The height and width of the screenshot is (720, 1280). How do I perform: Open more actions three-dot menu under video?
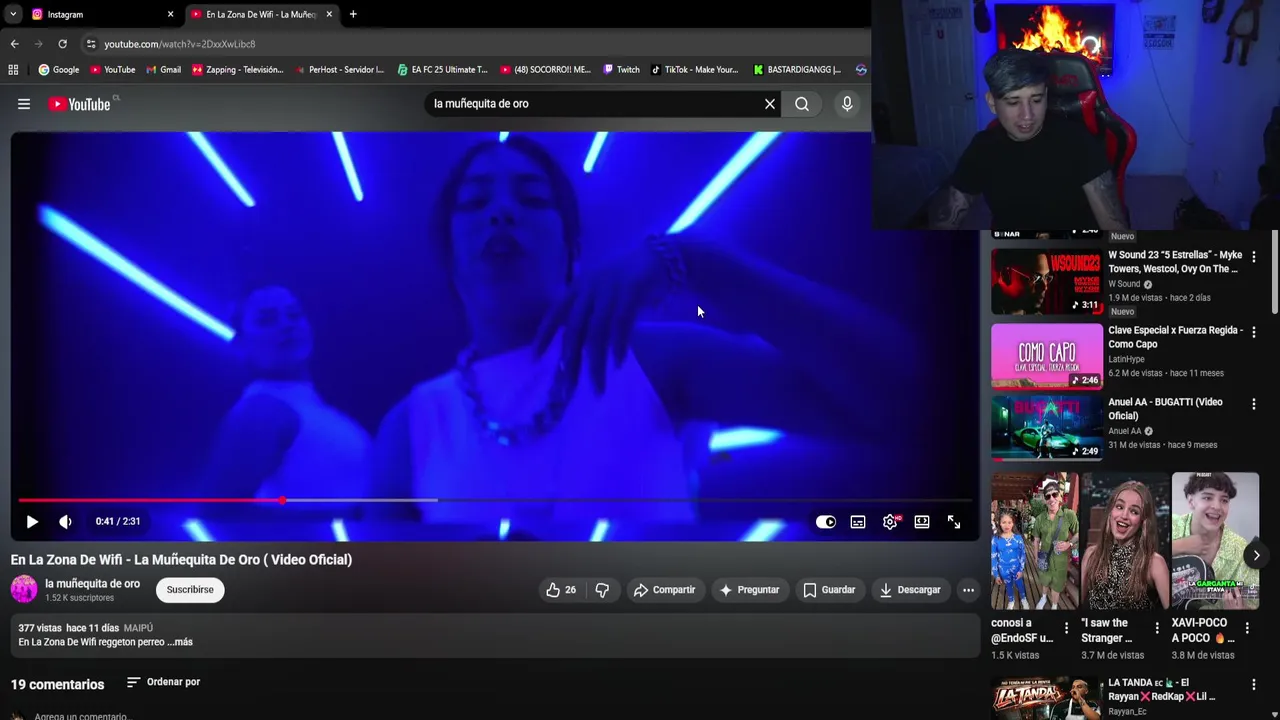[x=968, y=590]
